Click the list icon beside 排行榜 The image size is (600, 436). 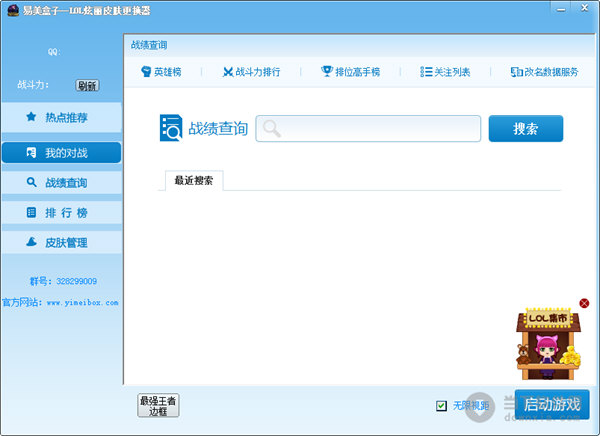point(31,212)
